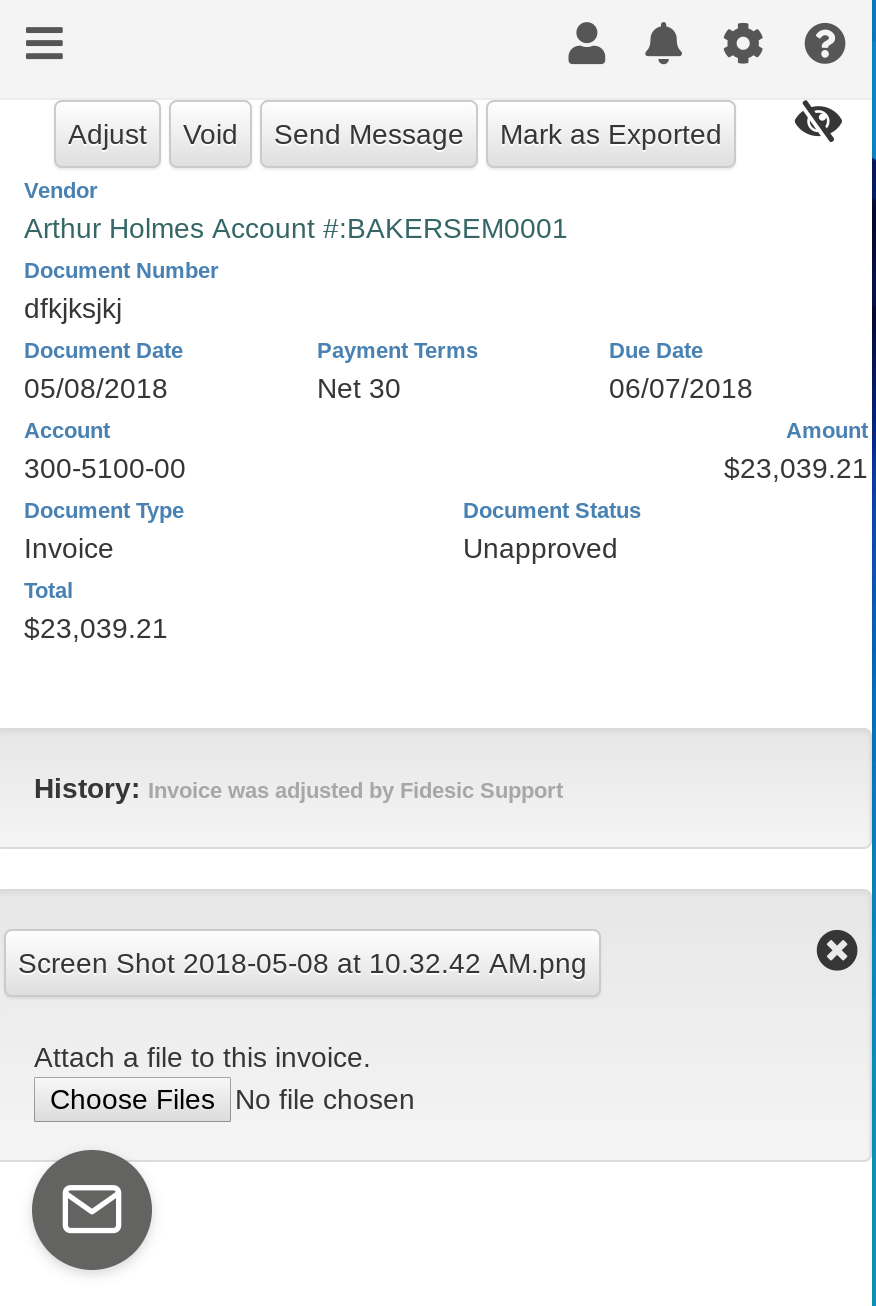Open the Arthur Holmes vendor link
Image resolution: width=876 pixels, height=1306 pixels.
(295, 229)
